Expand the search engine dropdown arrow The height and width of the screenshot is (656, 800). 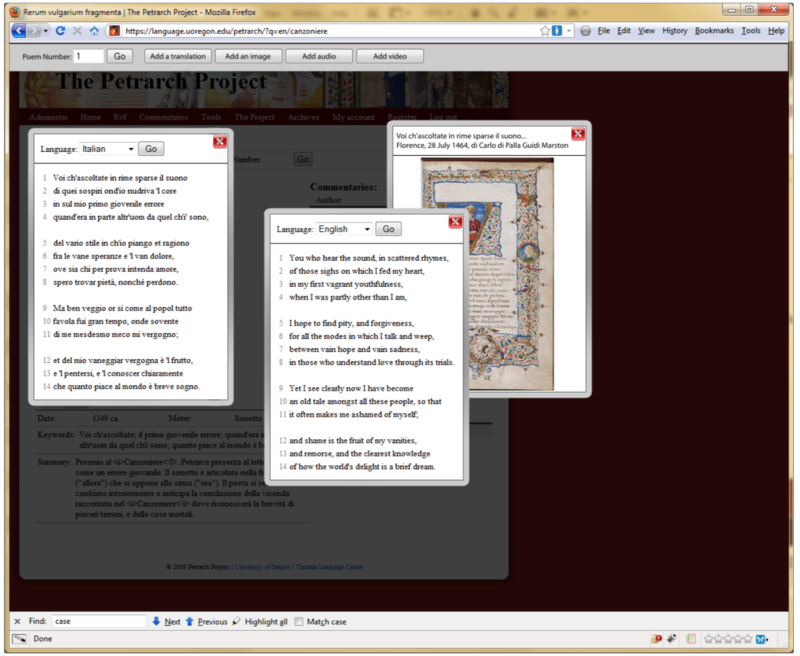pyautogui.click(x=569, y=31)
